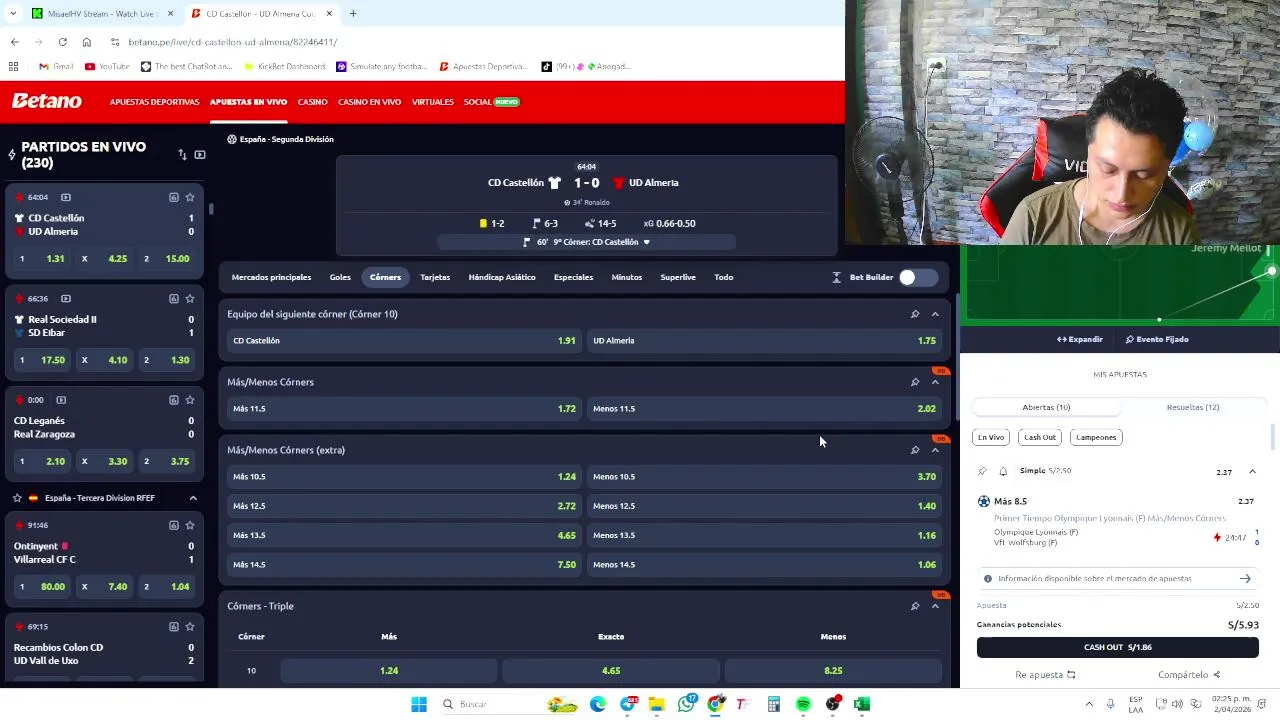
Task: Switch to Minutos tab
Action: point(627,277)
